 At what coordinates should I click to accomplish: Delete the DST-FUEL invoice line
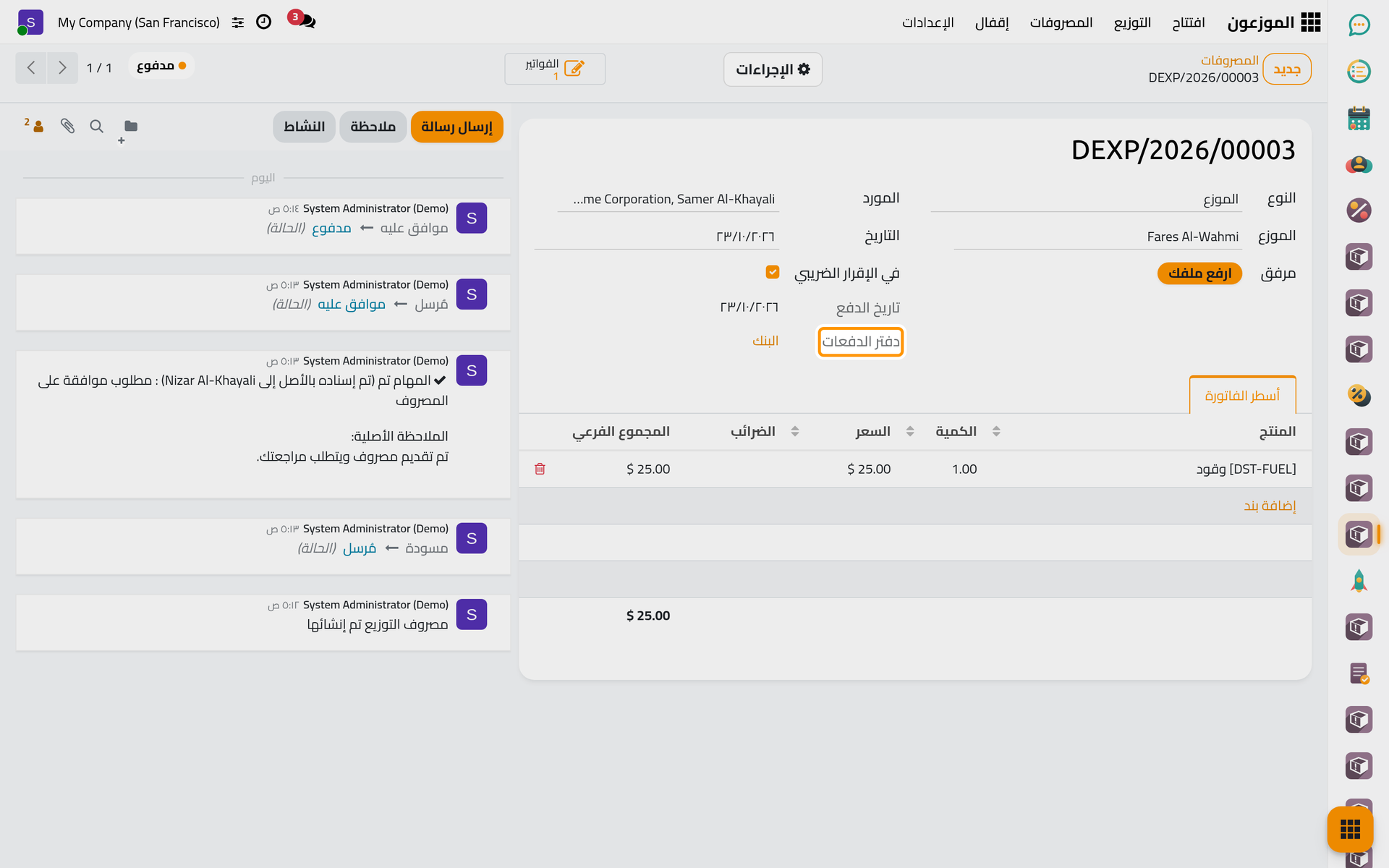[540, 469]
